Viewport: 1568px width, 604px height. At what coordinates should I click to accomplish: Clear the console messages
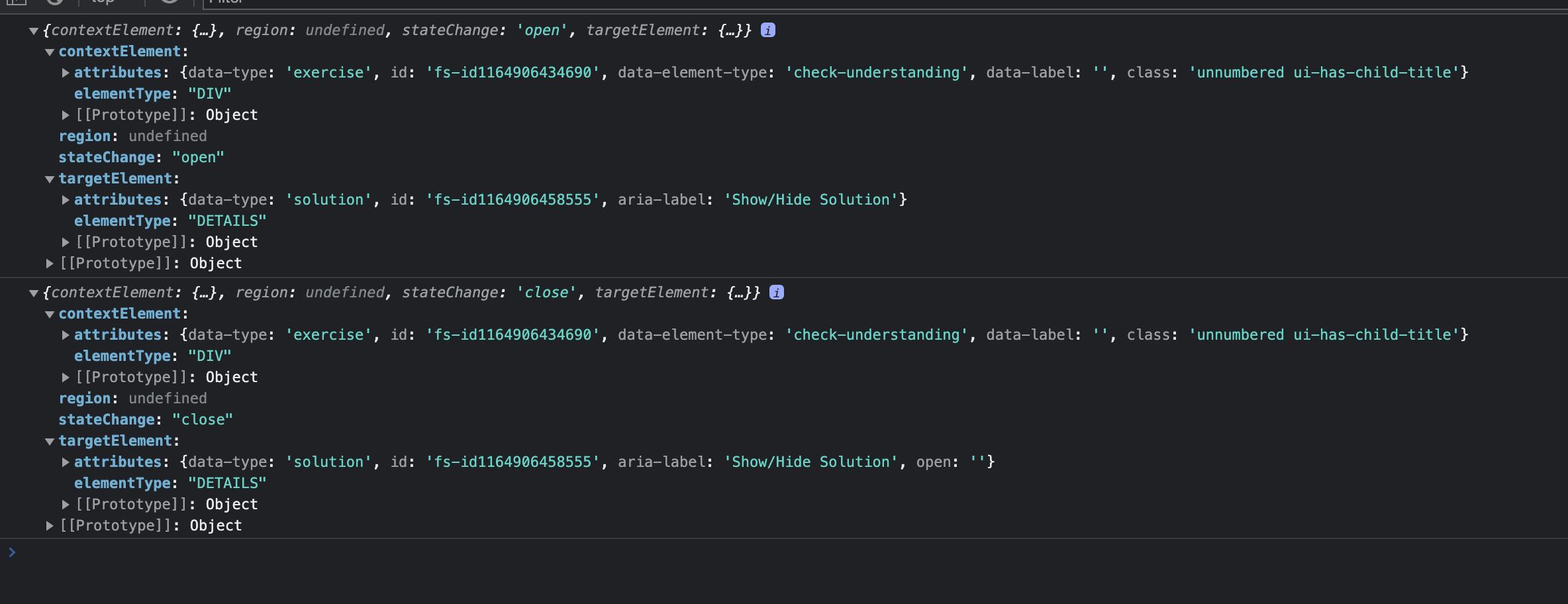(56, 1)
